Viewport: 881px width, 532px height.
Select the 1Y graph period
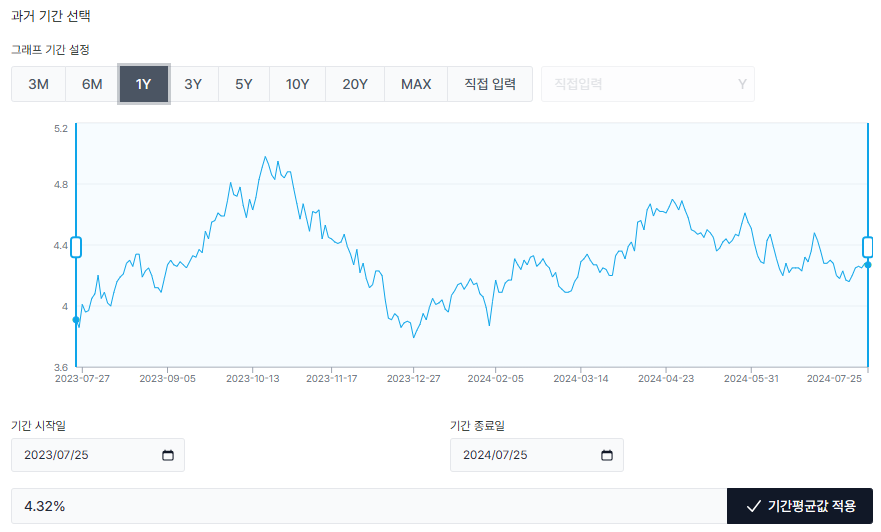(143, 84)
